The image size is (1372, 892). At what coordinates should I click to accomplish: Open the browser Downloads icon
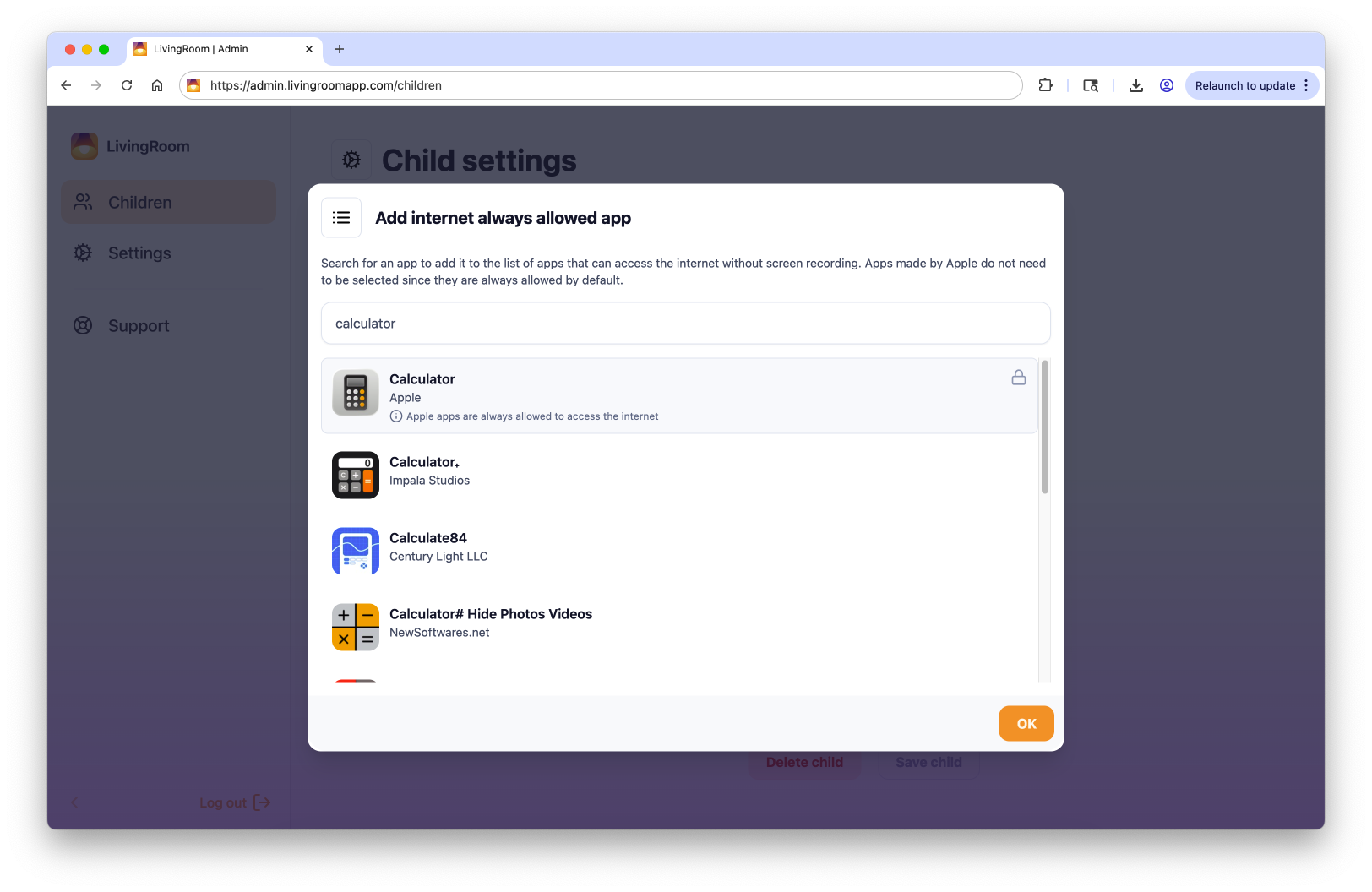pyautogui.click(x=1135, y=85)
